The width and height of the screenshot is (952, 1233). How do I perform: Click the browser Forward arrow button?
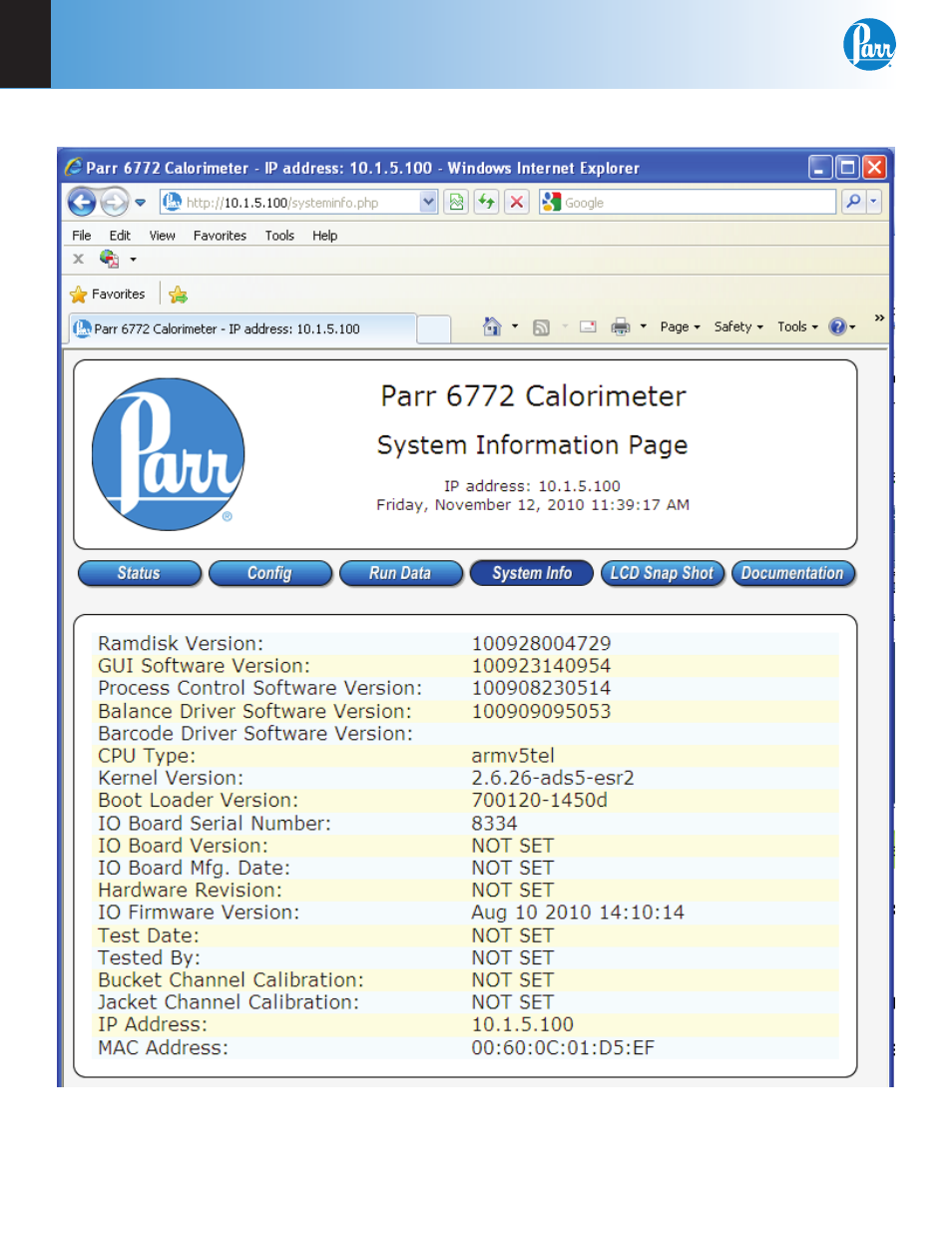[115, 202]
